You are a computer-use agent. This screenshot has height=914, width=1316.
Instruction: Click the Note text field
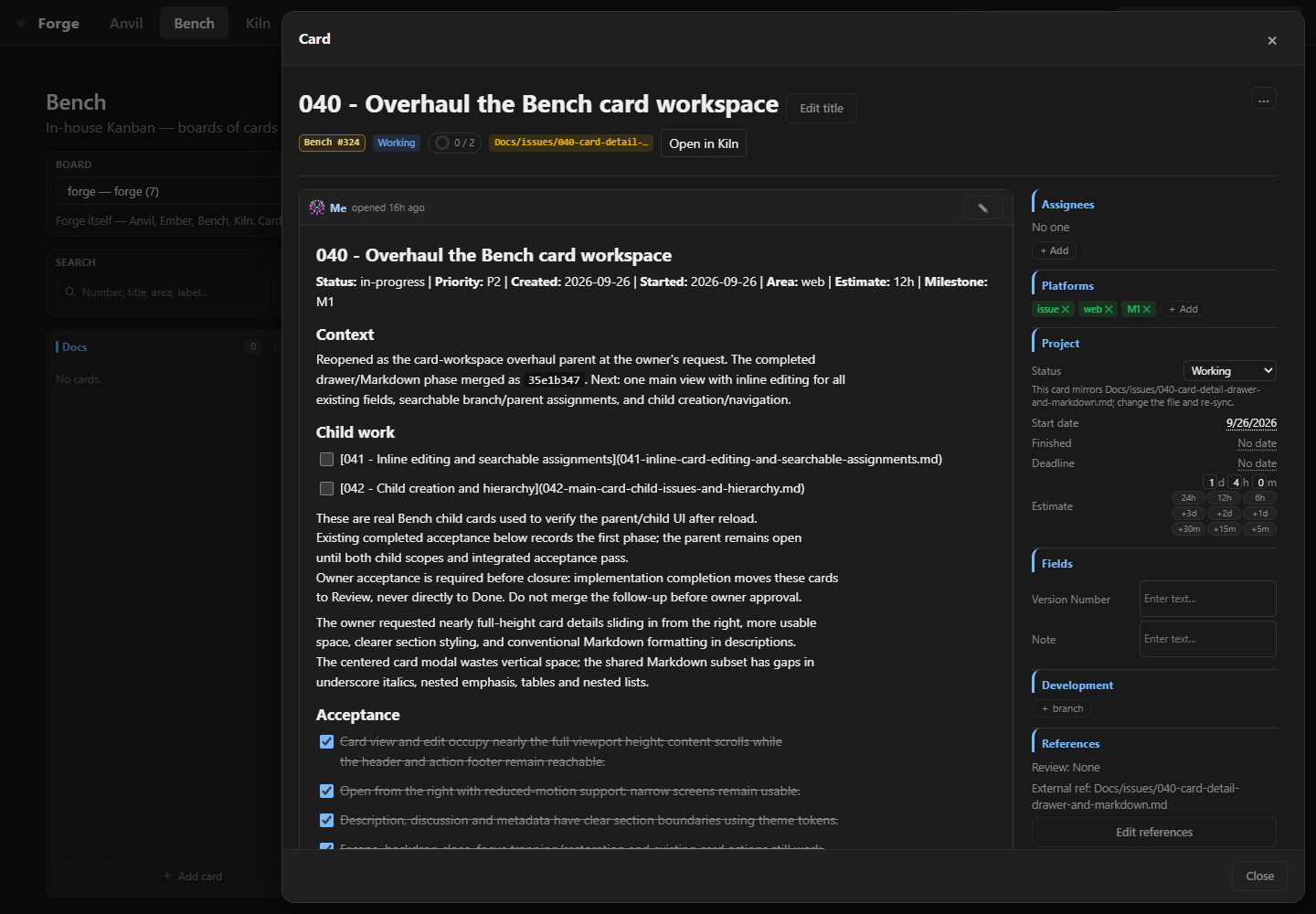tap(1208, 639)
